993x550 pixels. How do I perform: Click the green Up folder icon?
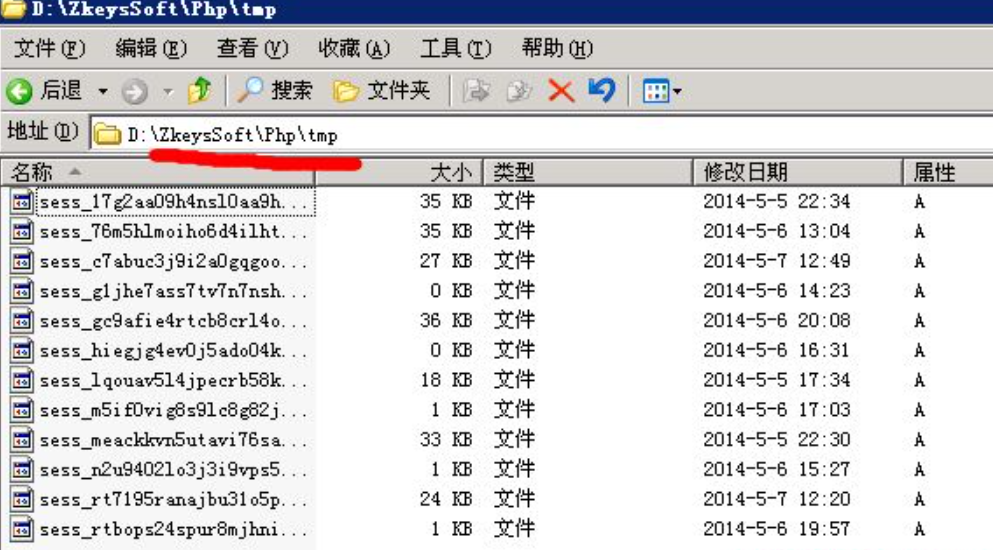point(199,91)
